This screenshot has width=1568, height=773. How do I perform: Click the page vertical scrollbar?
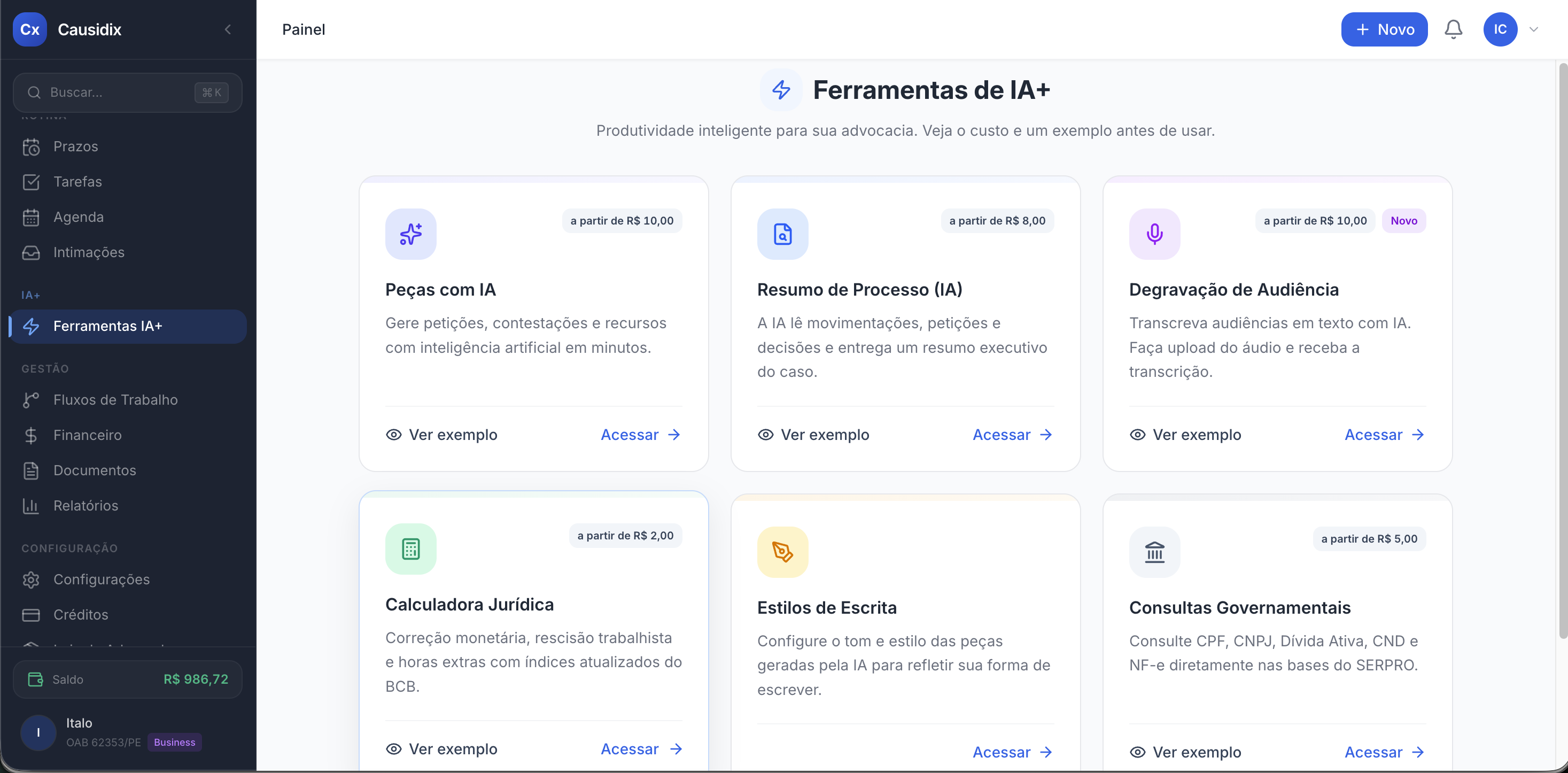tap(1562, 350)
